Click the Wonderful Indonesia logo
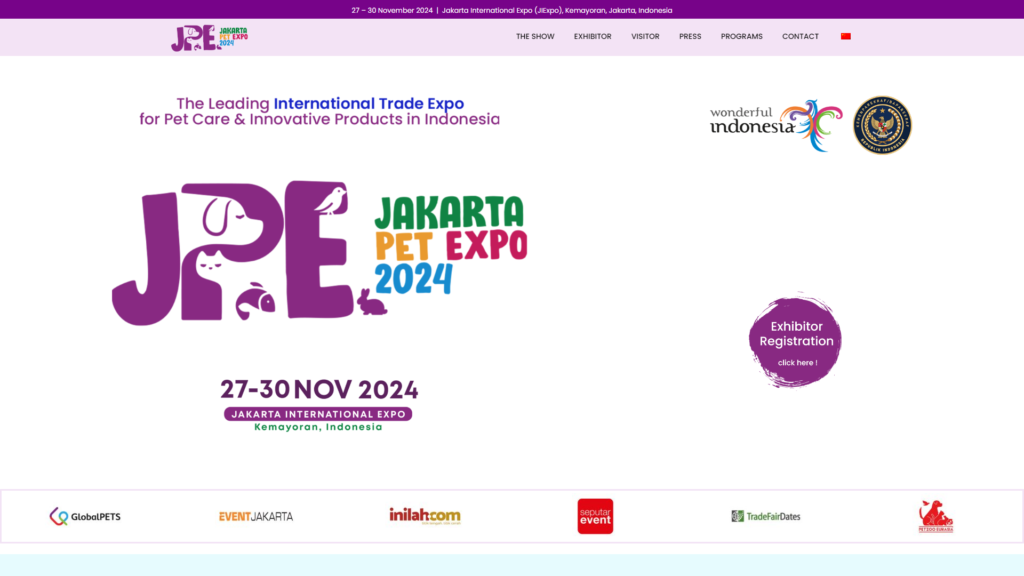1024x576 pixels. click(776, 125)
